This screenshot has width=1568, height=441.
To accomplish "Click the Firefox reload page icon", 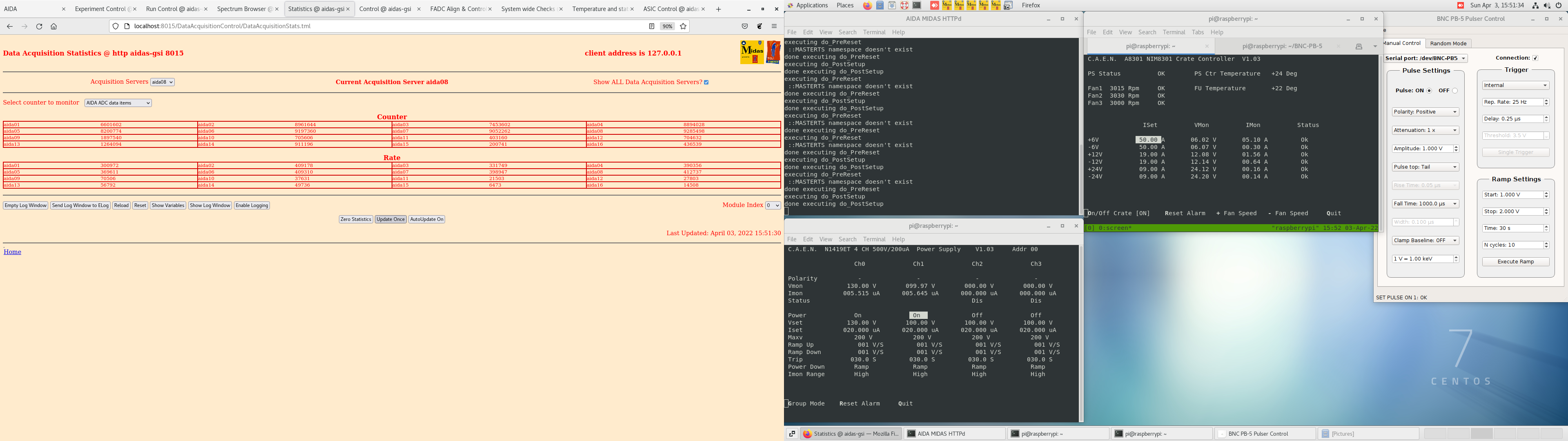I will (x=39, y=26).
